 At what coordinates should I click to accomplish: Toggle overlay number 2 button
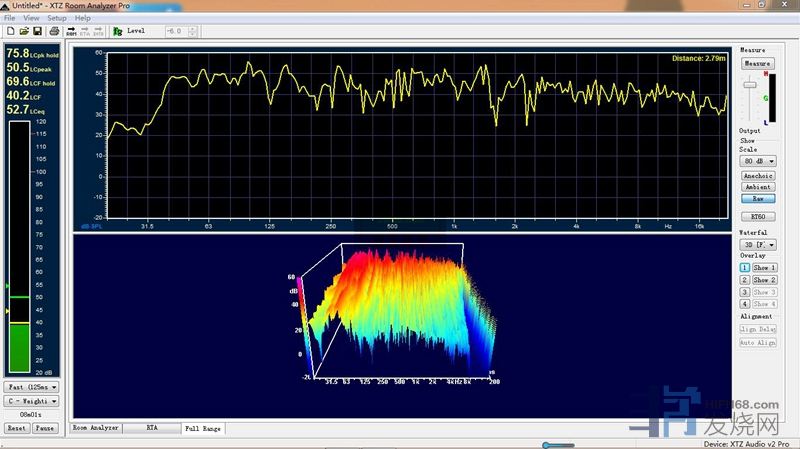click(x=745, y=280)
